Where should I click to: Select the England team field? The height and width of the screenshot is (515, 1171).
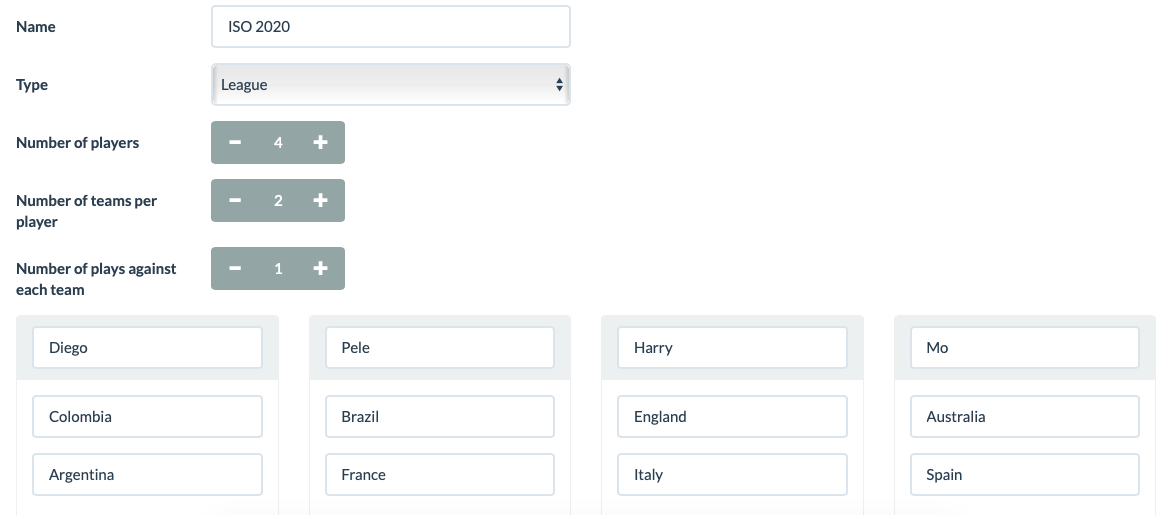pos(733,416)
